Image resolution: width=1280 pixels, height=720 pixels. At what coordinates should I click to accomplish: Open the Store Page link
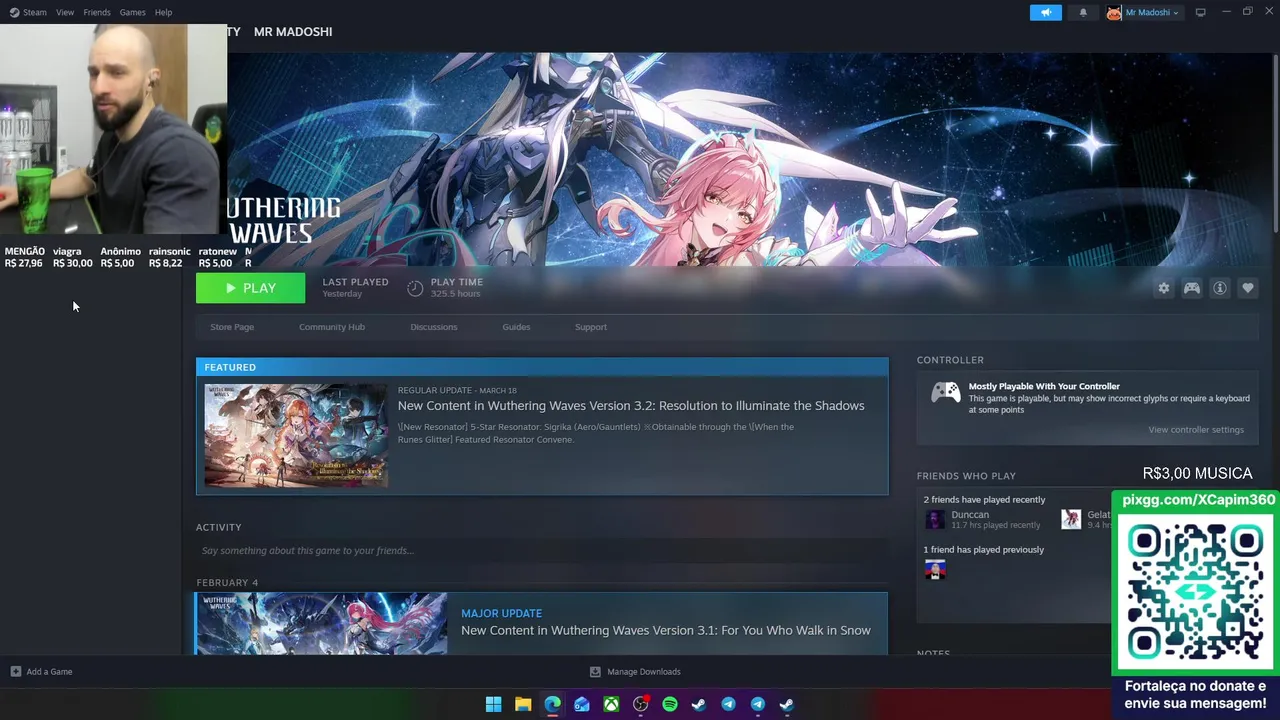(x=232, y=327)
